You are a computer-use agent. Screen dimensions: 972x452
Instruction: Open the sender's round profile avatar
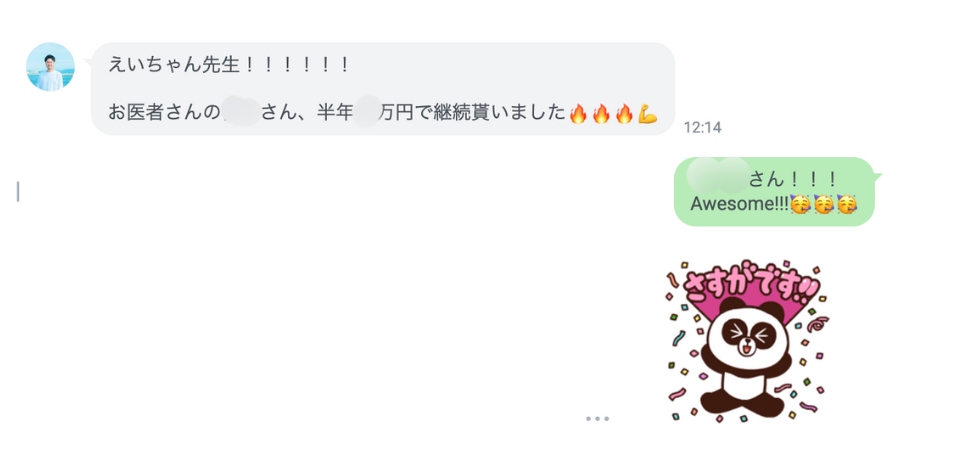pyautogui.click(x=50, y=67)
